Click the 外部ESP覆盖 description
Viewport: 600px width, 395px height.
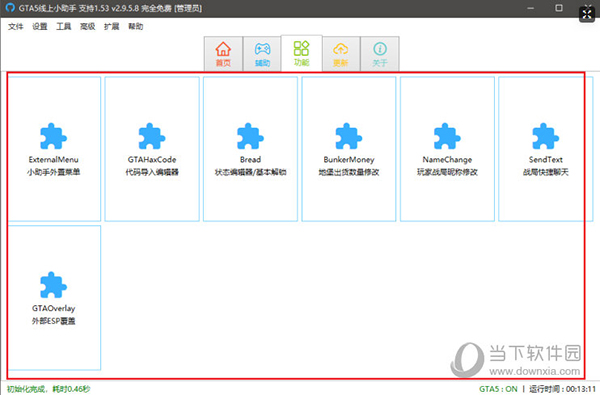(x=53, y=321)
